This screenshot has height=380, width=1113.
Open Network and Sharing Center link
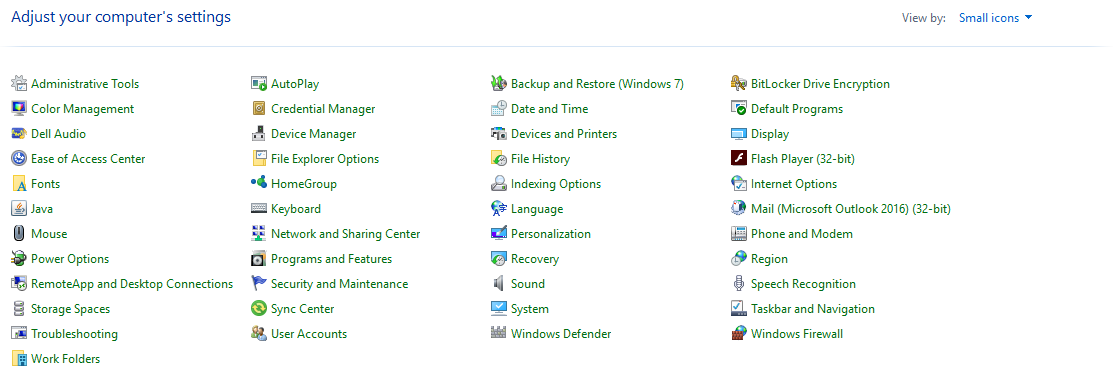pos(346,234)
